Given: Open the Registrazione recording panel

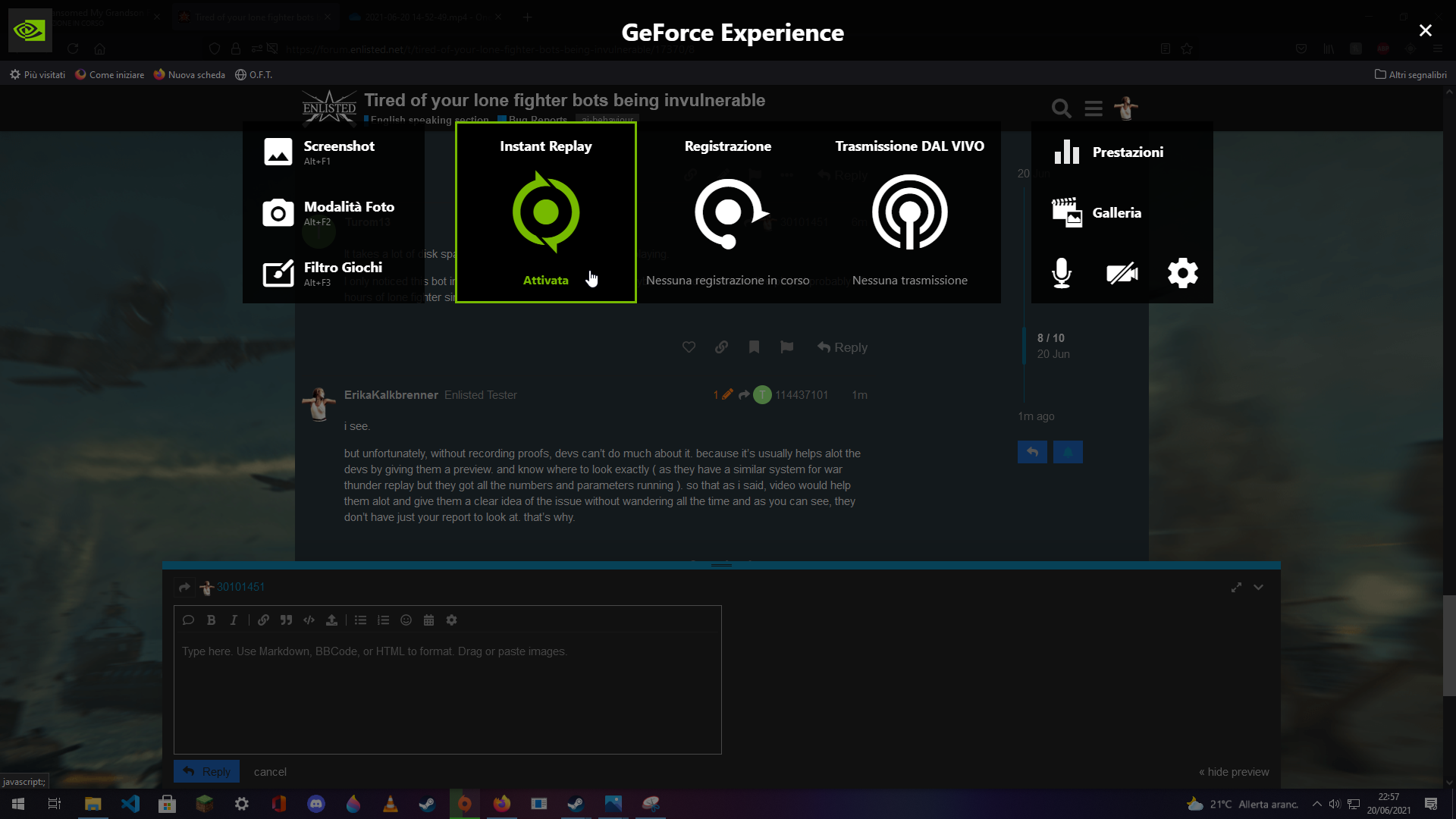Looking at the screenshot, I should pos(727,212).
